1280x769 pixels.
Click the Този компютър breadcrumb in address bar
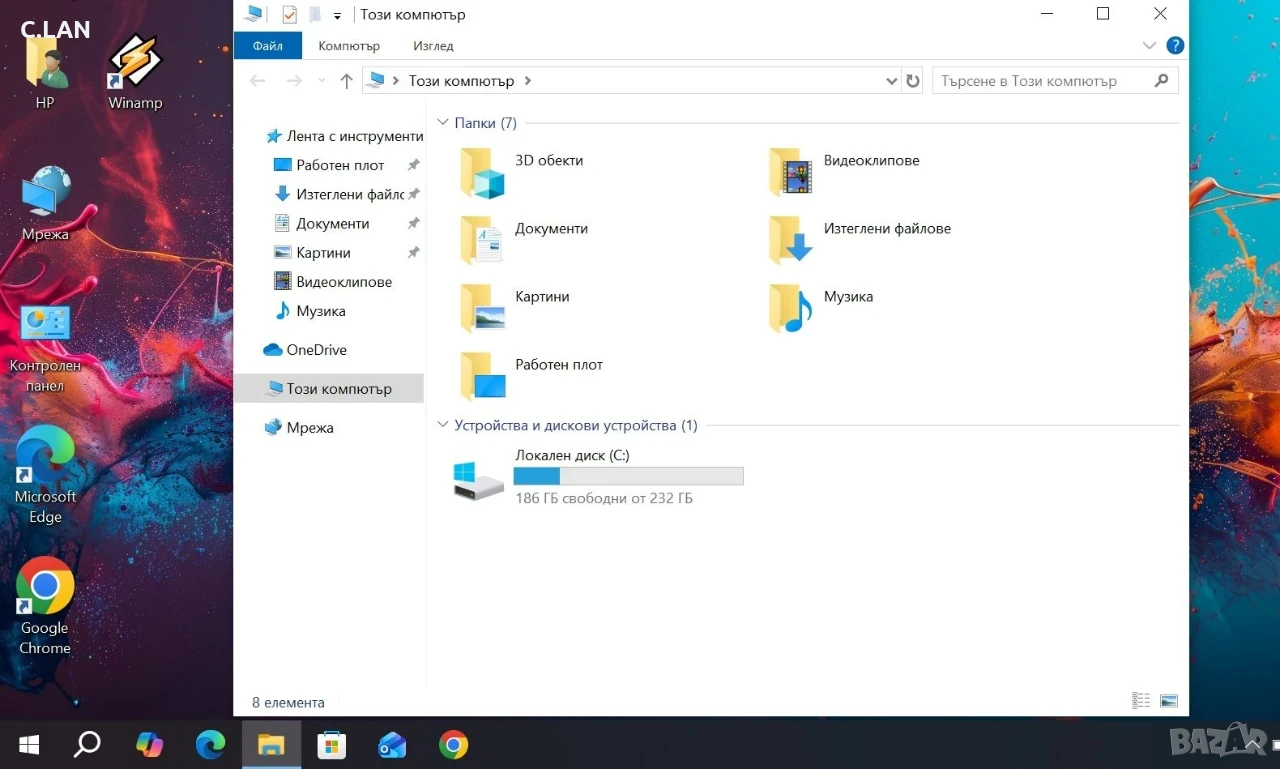(461, 81)
